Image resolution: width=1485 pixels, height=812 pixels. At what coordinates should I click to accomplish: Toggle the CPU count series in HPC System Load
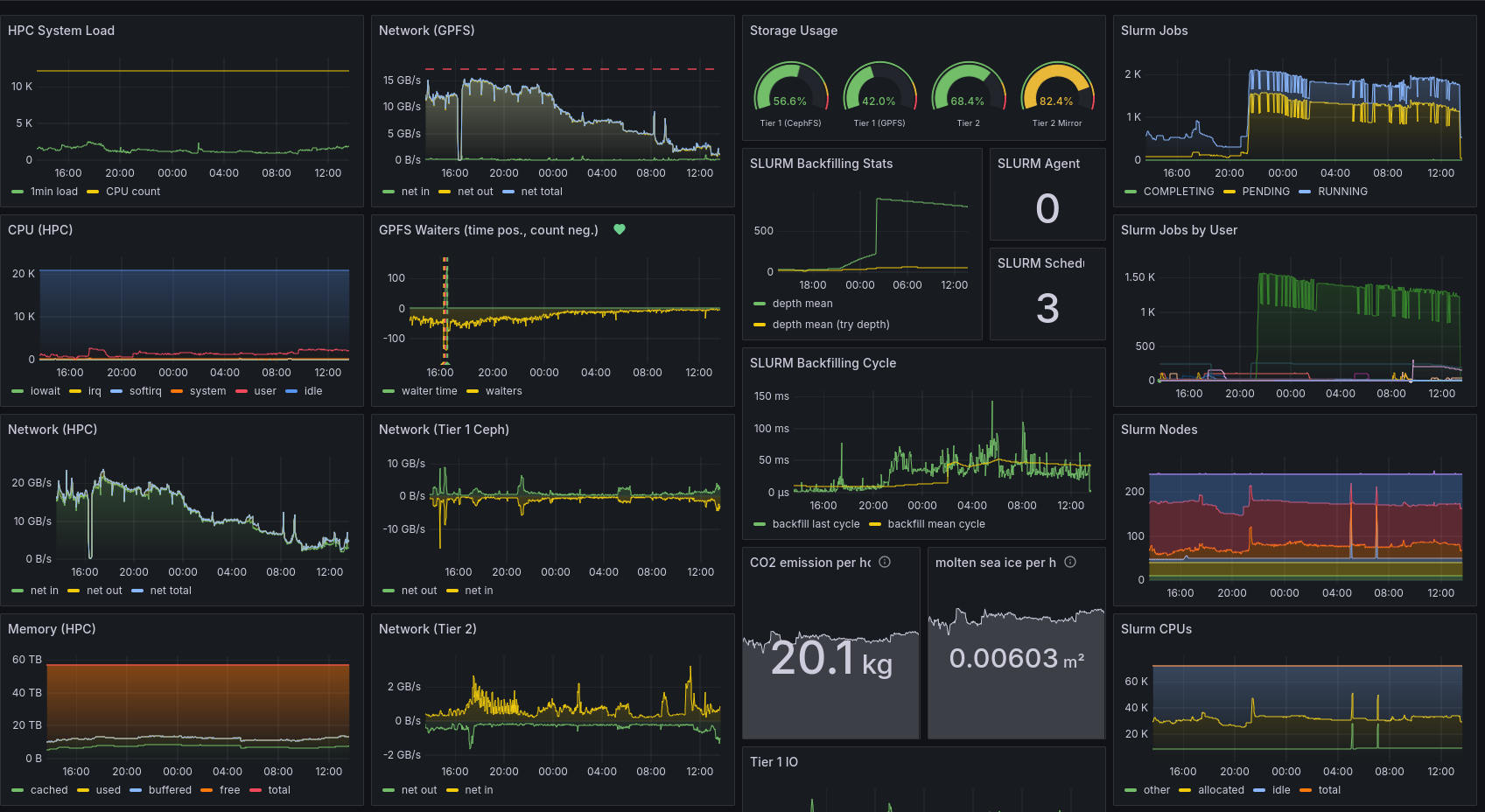coord(133,192)
